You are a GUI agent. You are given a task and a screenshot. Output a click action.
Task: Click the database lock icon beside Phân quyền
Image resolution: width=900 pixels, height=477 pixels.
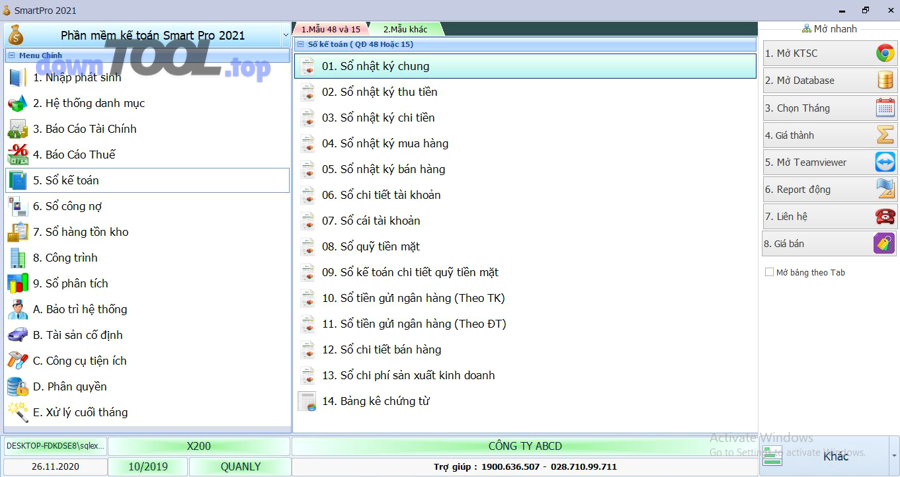pyautogui.click(x=18, y=386)
